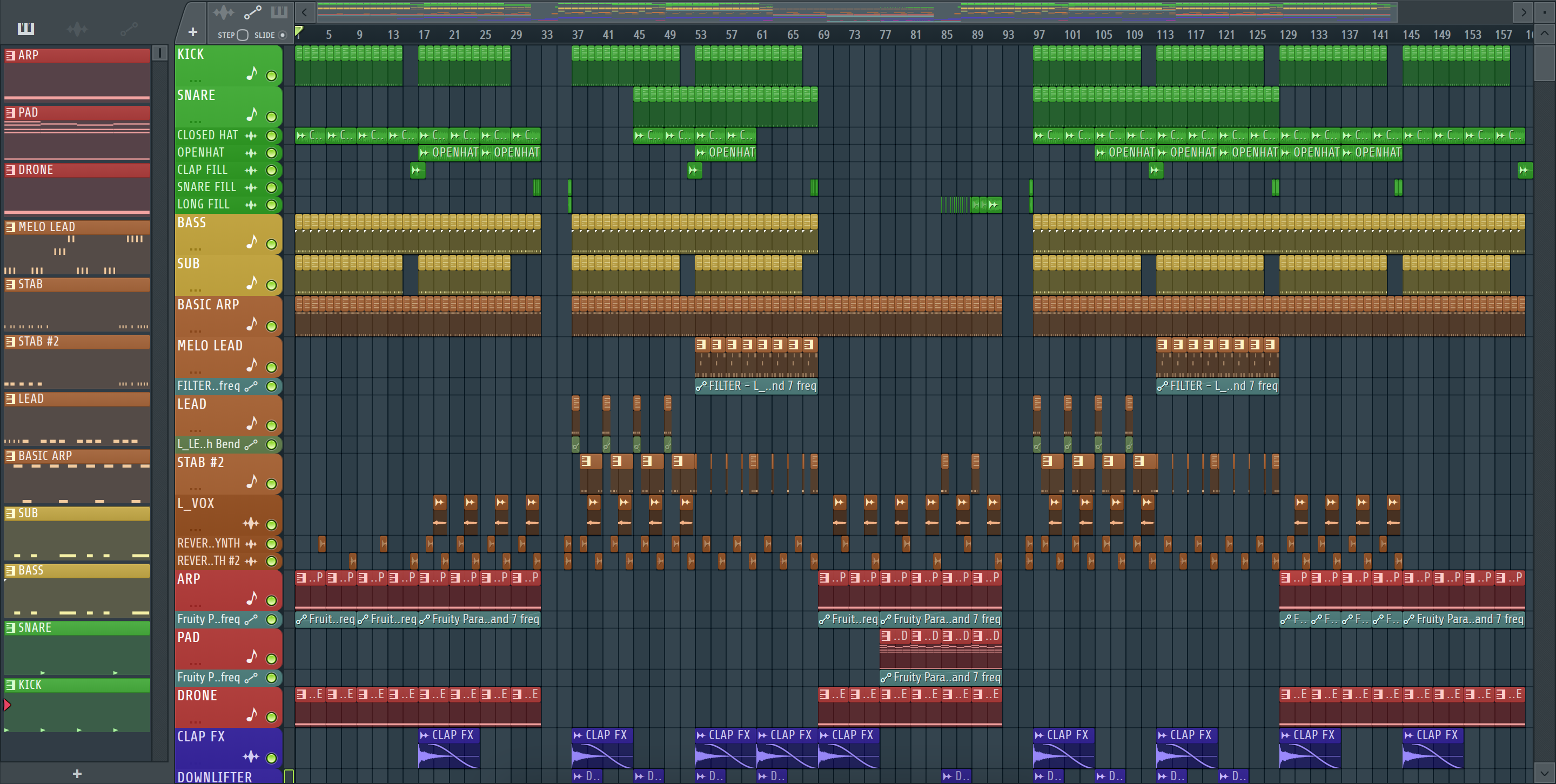Image resolution: width=1556 pixels, height=784 pixels.
Task: Click the note icon on the SUB track
Action: point(252,282)
